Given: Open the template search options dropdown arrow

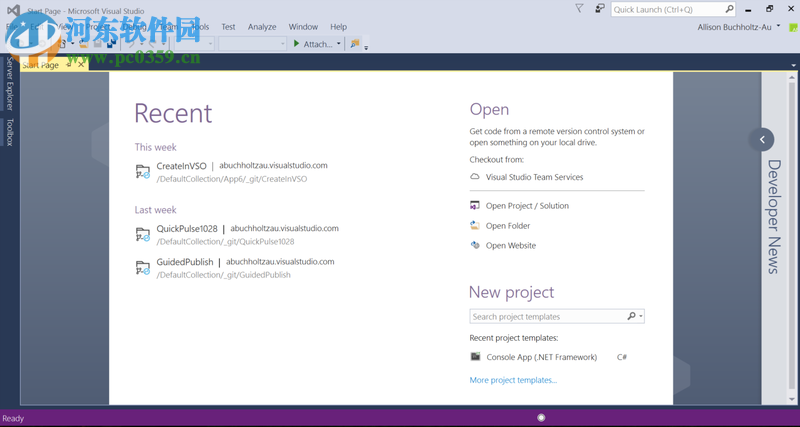Looking at the screenshot, I should click(x=641, y=317).
